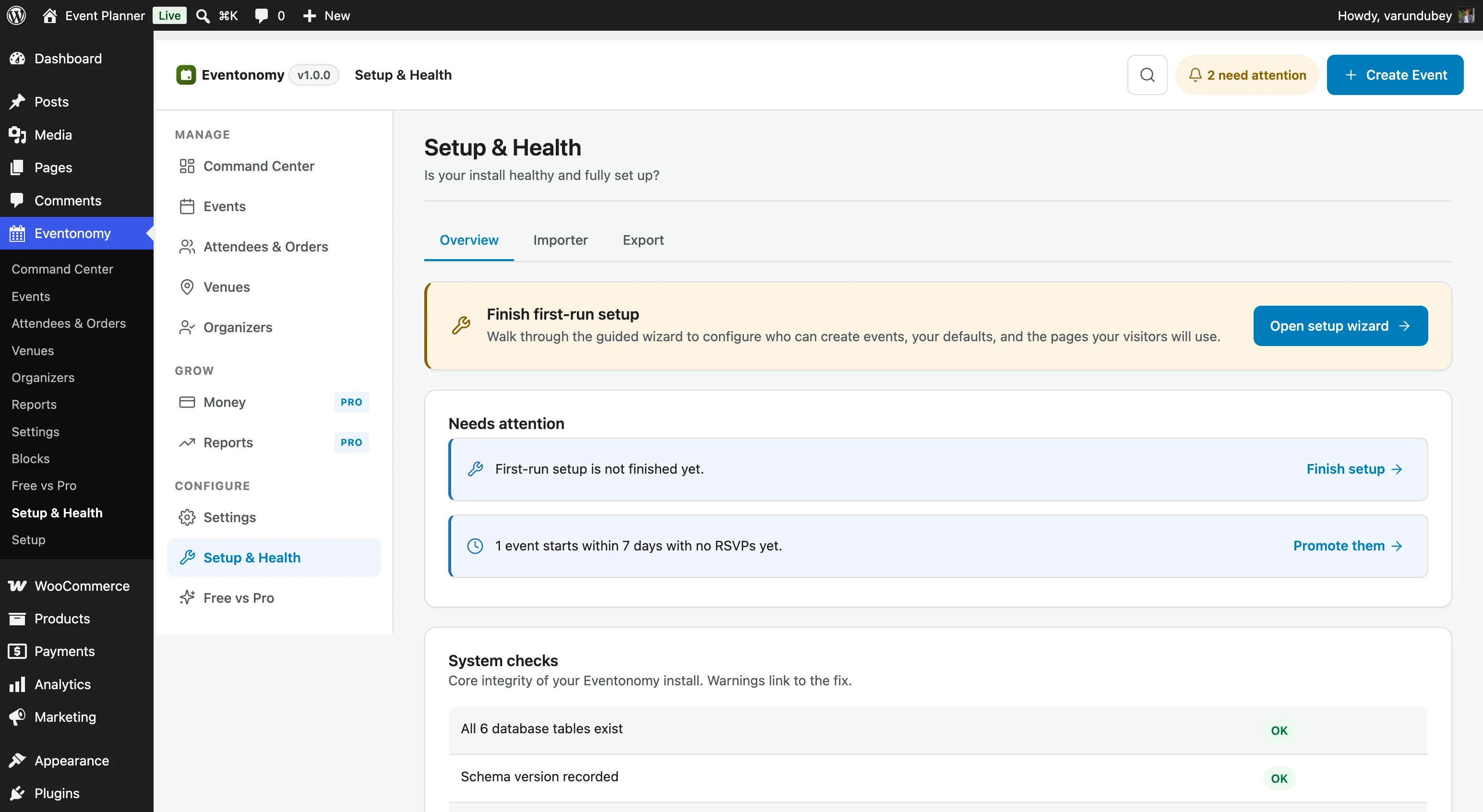Click the Promote them link

pos(1348,546)
